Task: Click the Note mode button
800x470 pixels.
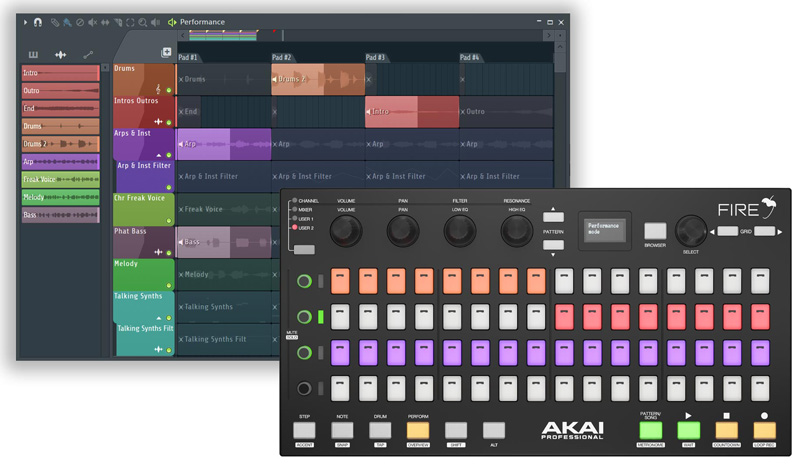Action: tap(342, 430)
